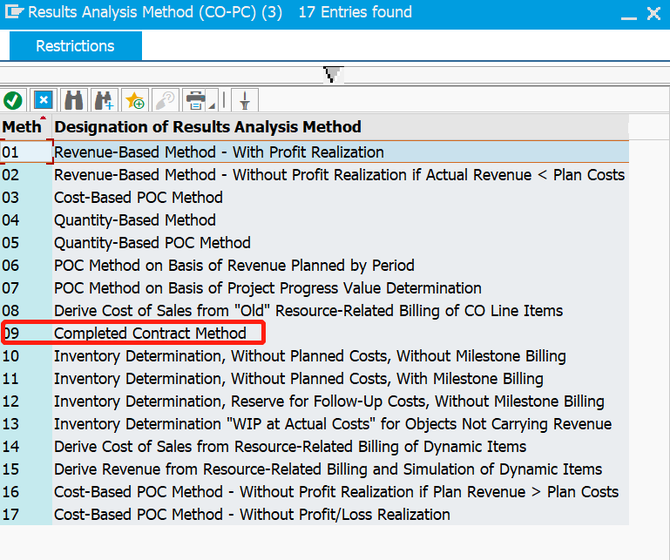The width and height of the screenshot is (670, 560).
Task: Click Find Next binoculars-plus icon
Action: (x=104, y=101)
